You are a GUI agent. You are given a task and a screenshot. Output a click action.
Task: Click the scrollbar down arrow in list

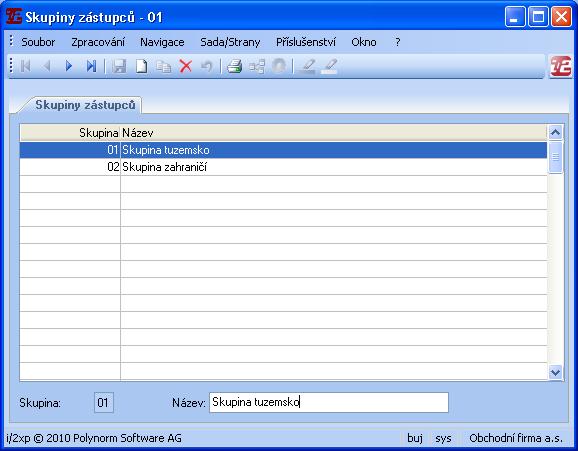(x=555, y=372)
